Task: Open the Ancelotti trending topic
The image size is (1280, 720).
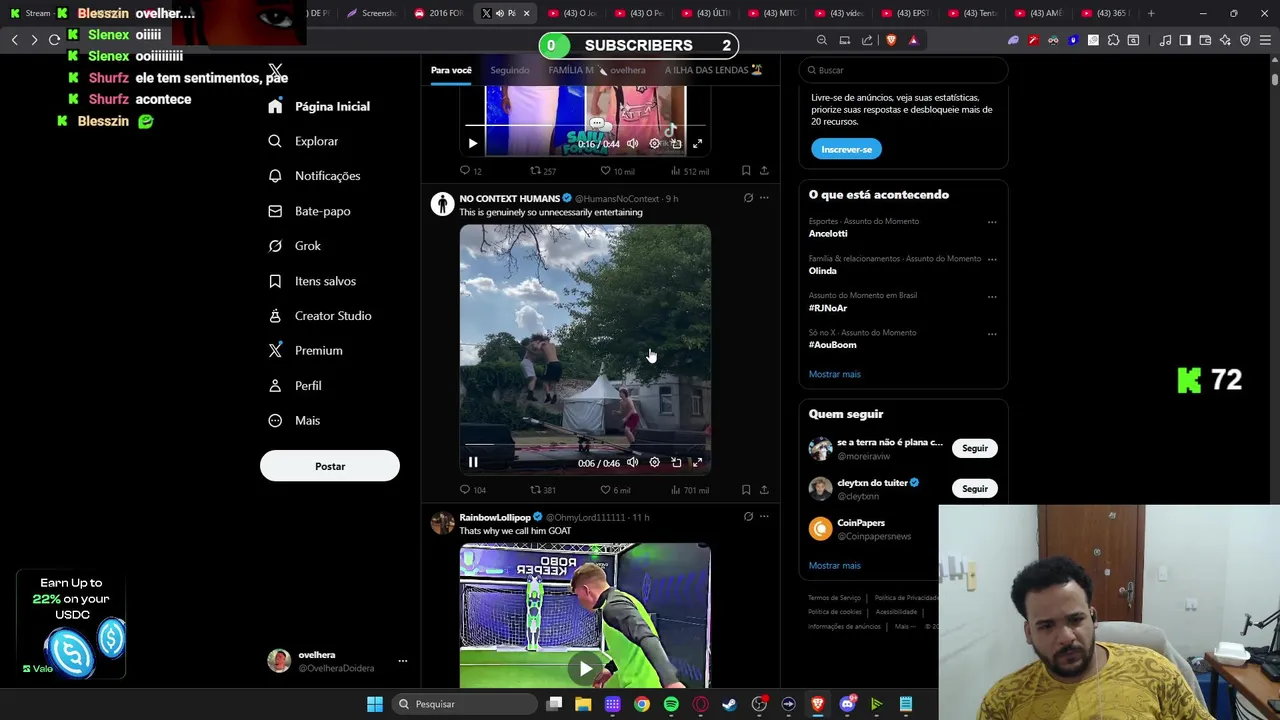Action: pos(828,233)
